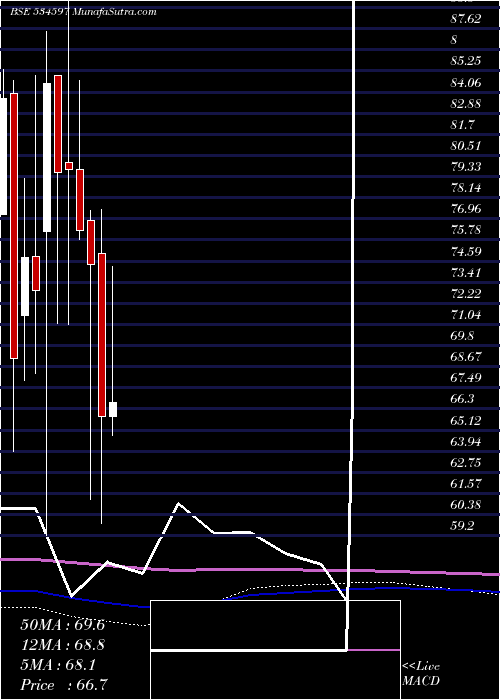Click the 80.51 price axis label
The width and height of the screenshot is (500, 700).
(x=466, y=146)
